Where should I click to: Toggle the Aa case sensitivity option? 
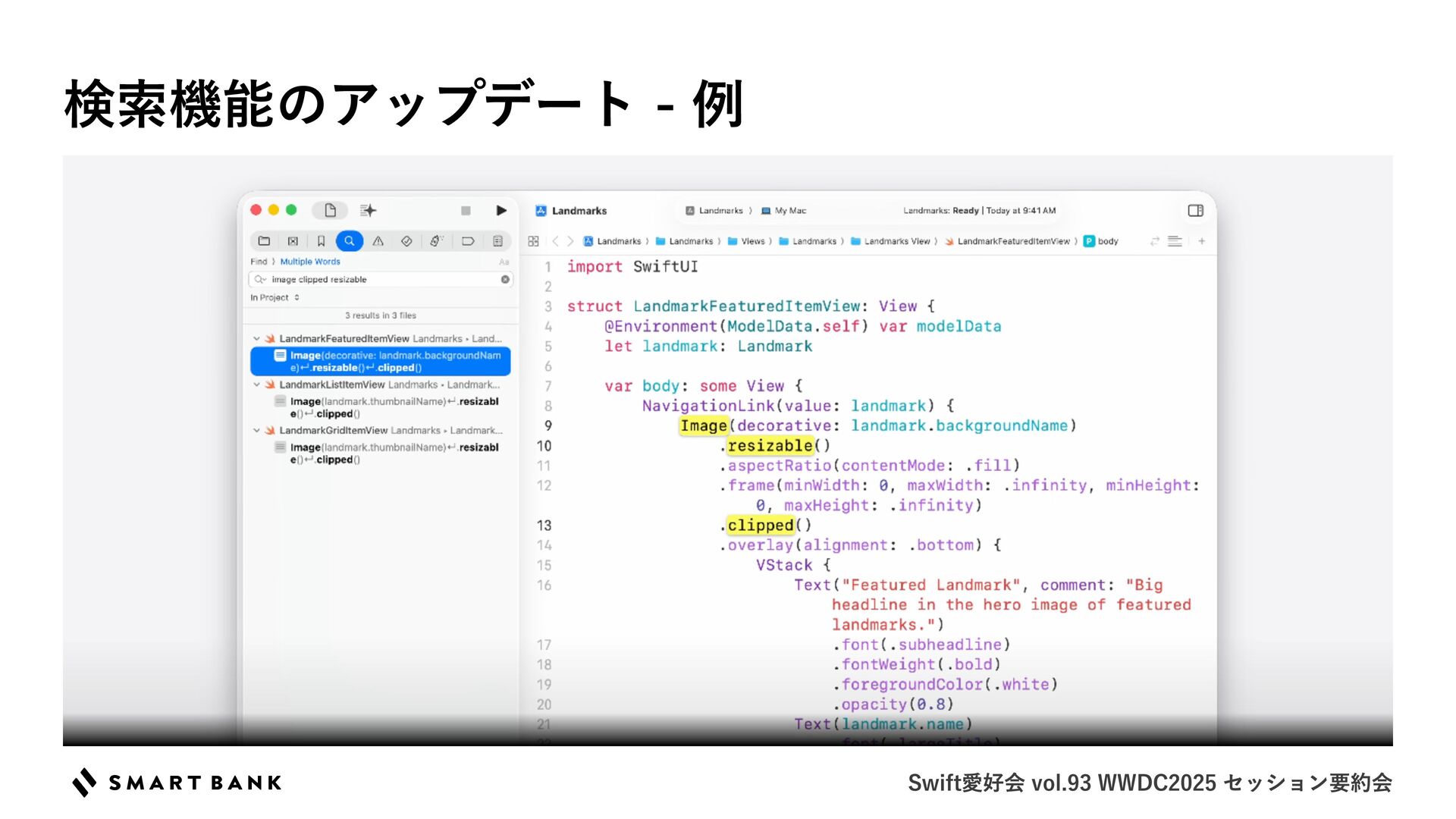(504, 262)
